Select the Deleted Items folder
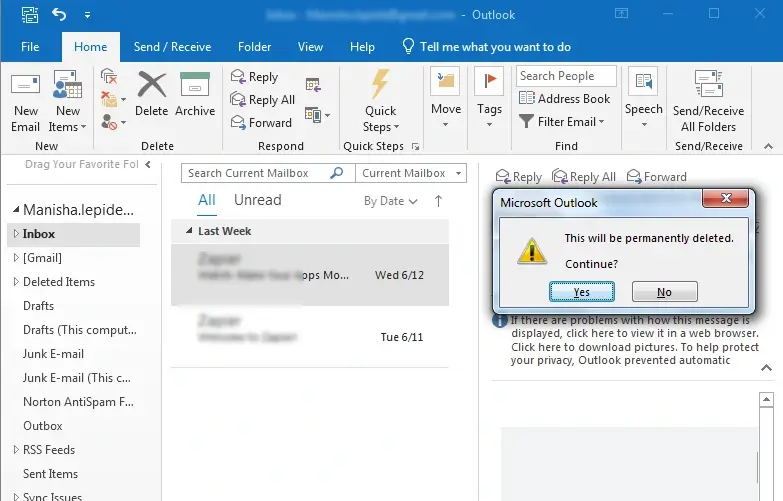The image size is (783, 501). click(59, 282)
